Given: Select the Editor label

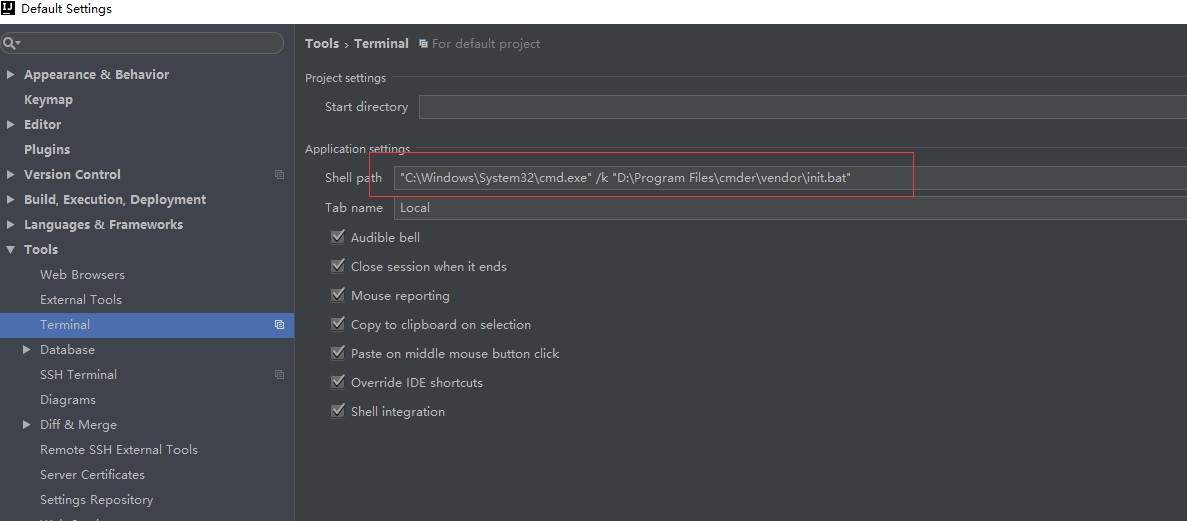Looking at the screenshot, I should coord(42,124).
